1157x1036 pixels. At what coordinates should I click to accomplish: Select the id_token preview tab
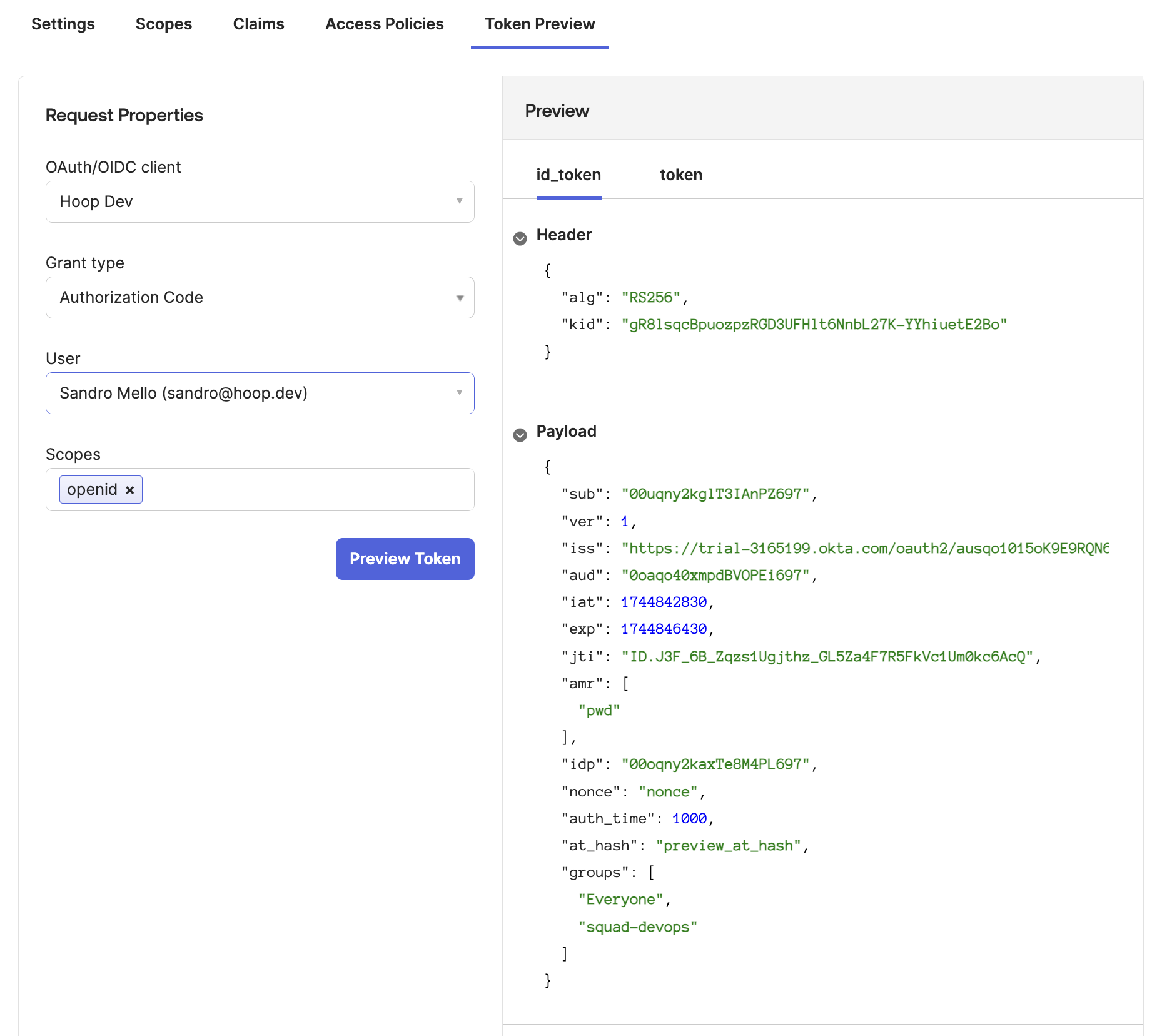(568, 175)
